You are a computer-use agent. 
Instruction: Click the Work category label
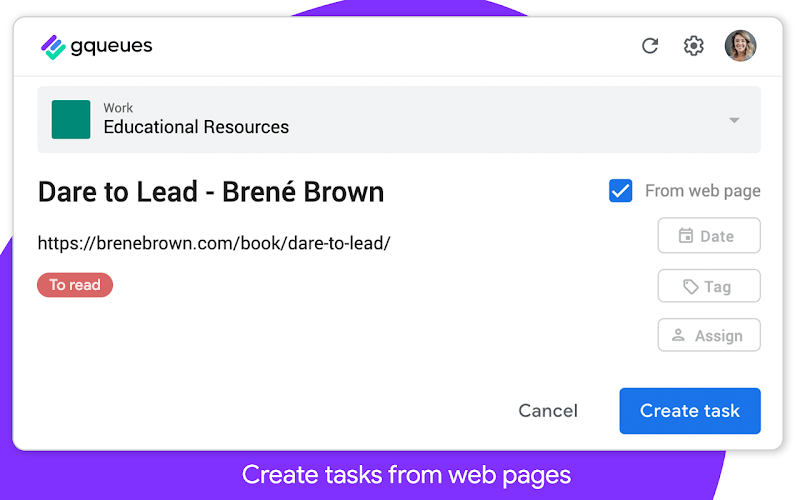118,108
